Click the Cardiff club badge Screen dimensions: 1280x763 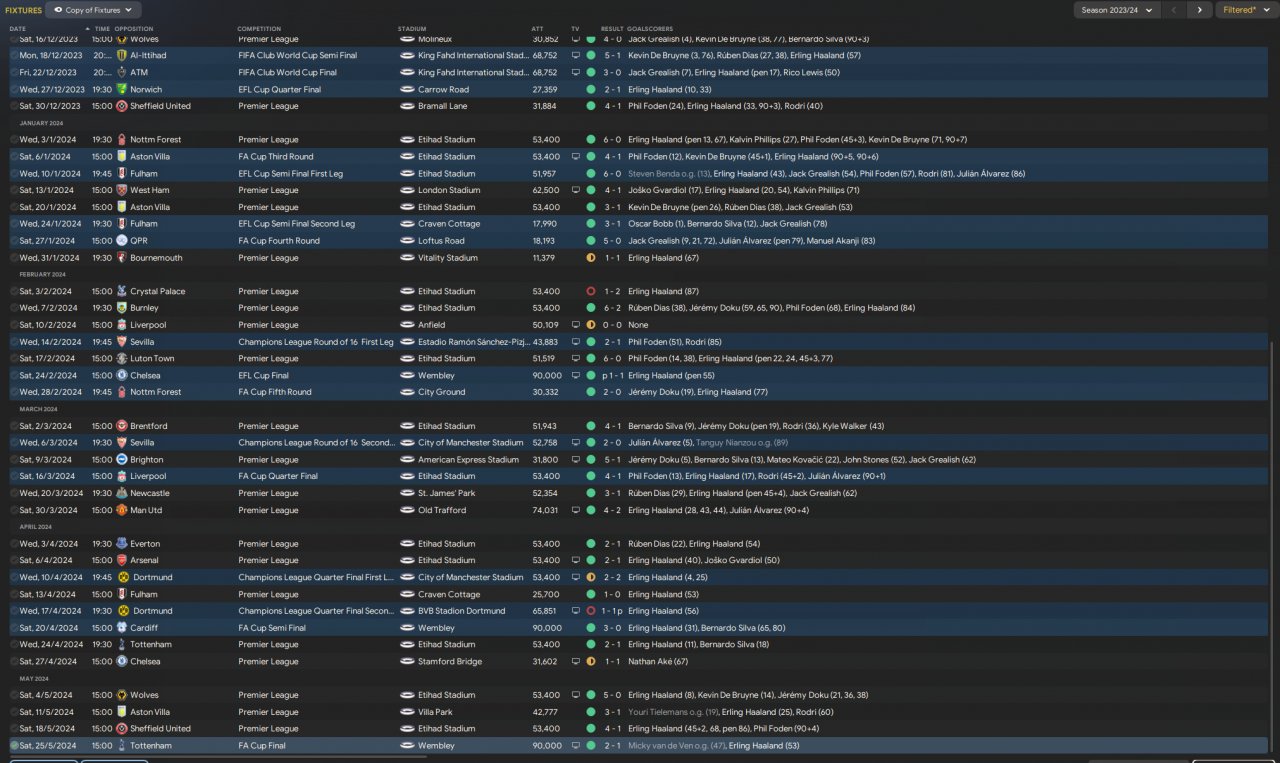click(121, 627)
